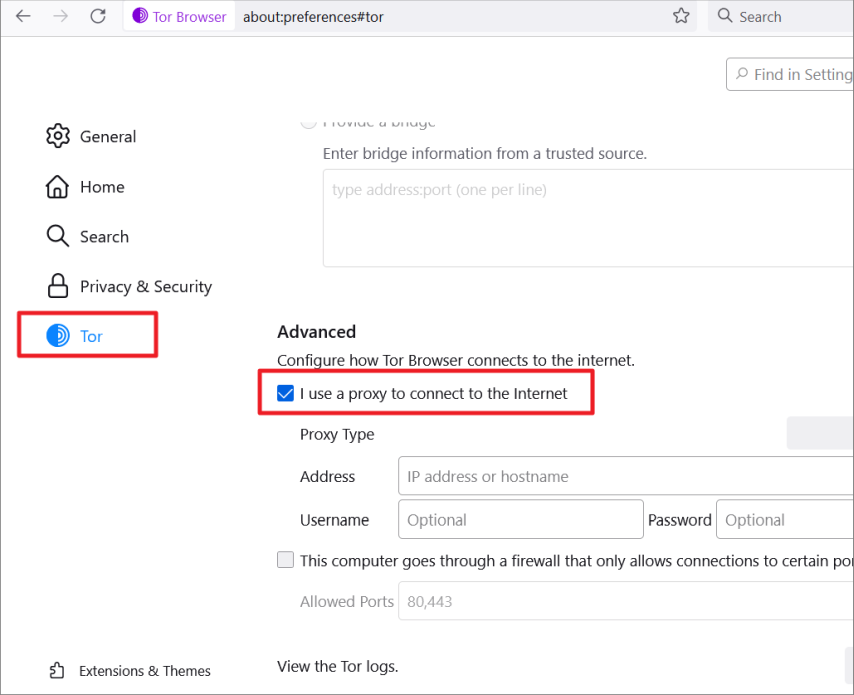Click the Tor Browser onion identity icon
854x695 pixels.
[140, 16]
